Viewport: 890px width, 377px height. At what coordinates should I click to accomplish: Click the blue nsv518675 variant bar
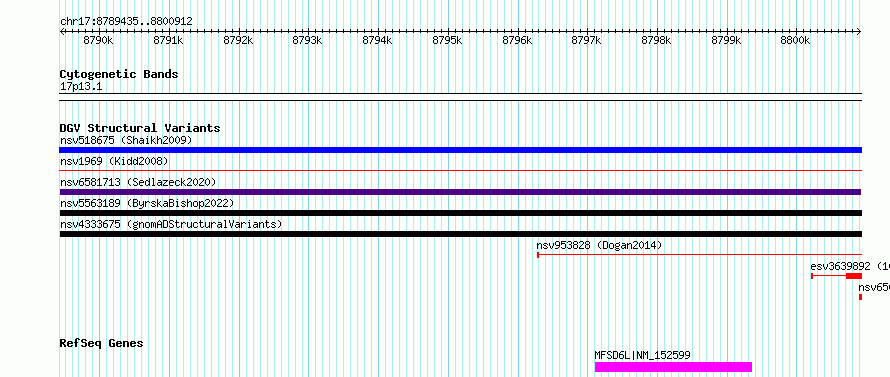(460, 150)
